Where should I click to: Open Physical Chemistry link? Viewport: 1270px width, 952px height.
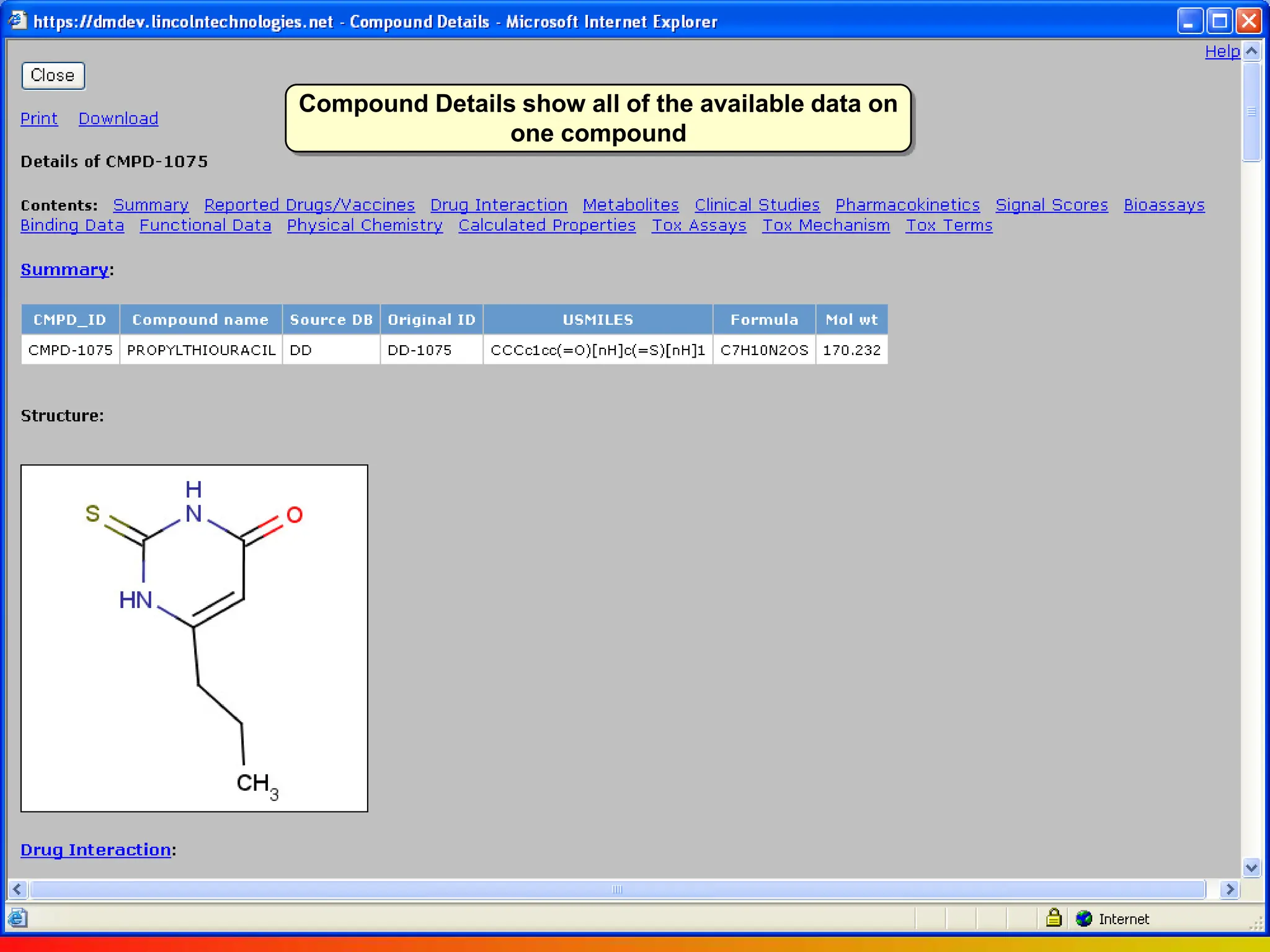click(x=365, y=226)
